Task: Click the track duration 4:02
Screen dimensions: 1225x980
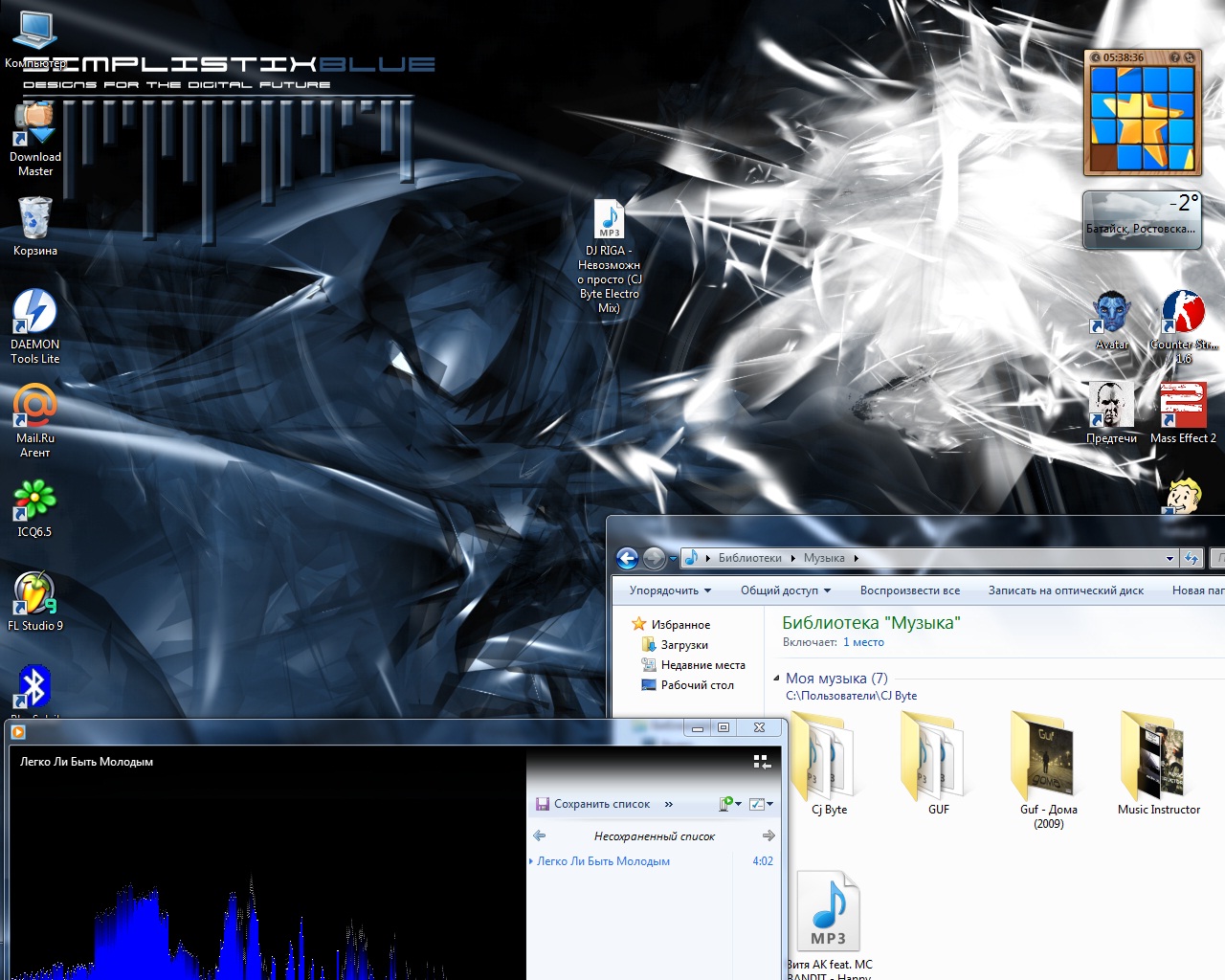Action: [763, 861]
